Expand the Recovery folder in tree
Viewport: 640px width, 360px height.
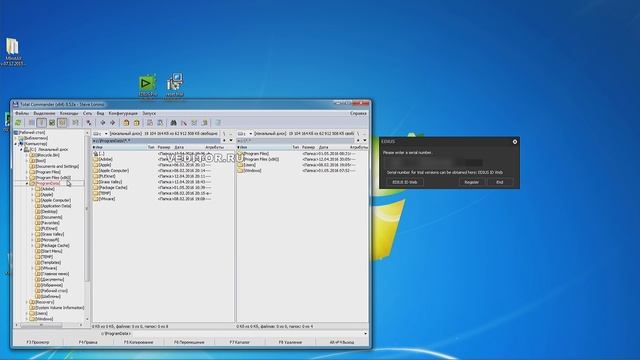coord(27,302)
